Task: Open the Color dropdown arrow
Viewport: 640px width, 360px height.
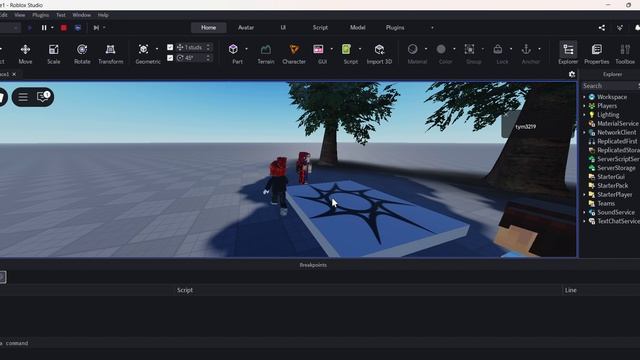Action: [x=454, y=49]
